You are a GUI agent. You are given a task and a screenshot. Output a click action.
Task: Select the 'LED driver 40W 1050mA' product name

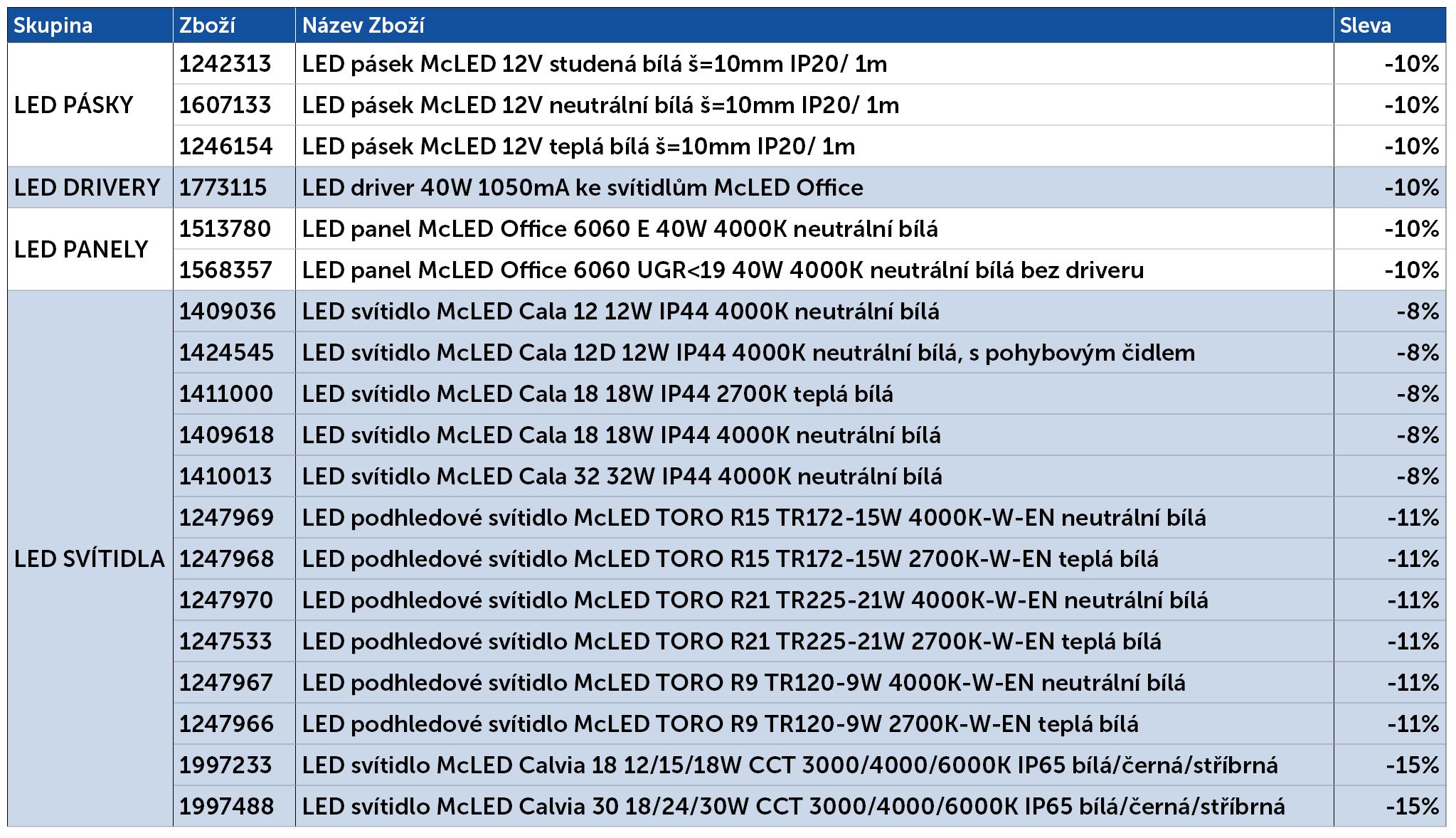(583, 188)
